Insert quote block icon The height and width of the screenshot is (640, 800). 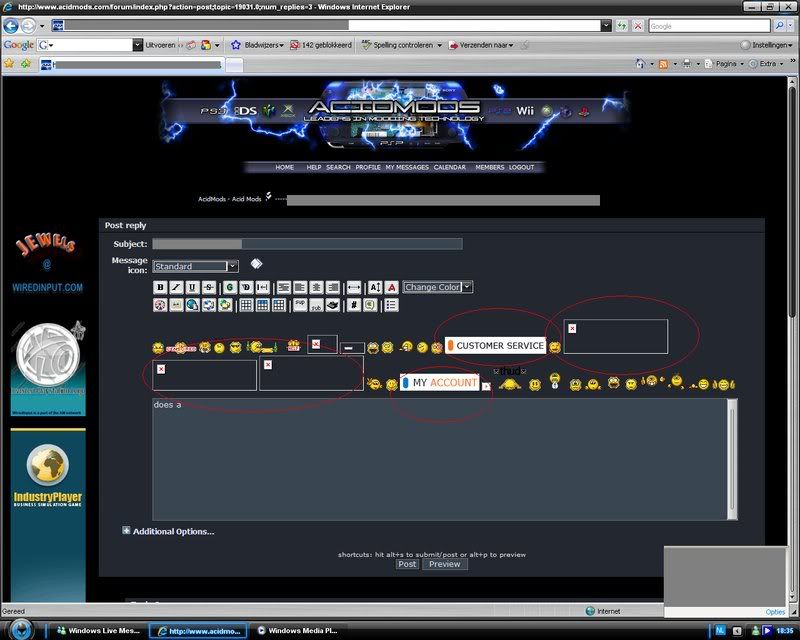point(370,305)
